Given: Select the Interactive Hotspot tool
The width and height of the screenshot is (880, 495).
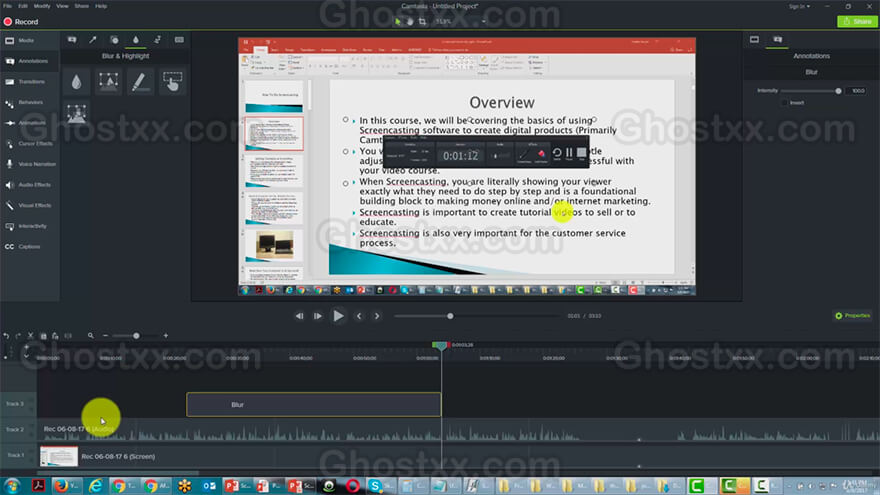Looking at the screenshot, I should point(172,82).
